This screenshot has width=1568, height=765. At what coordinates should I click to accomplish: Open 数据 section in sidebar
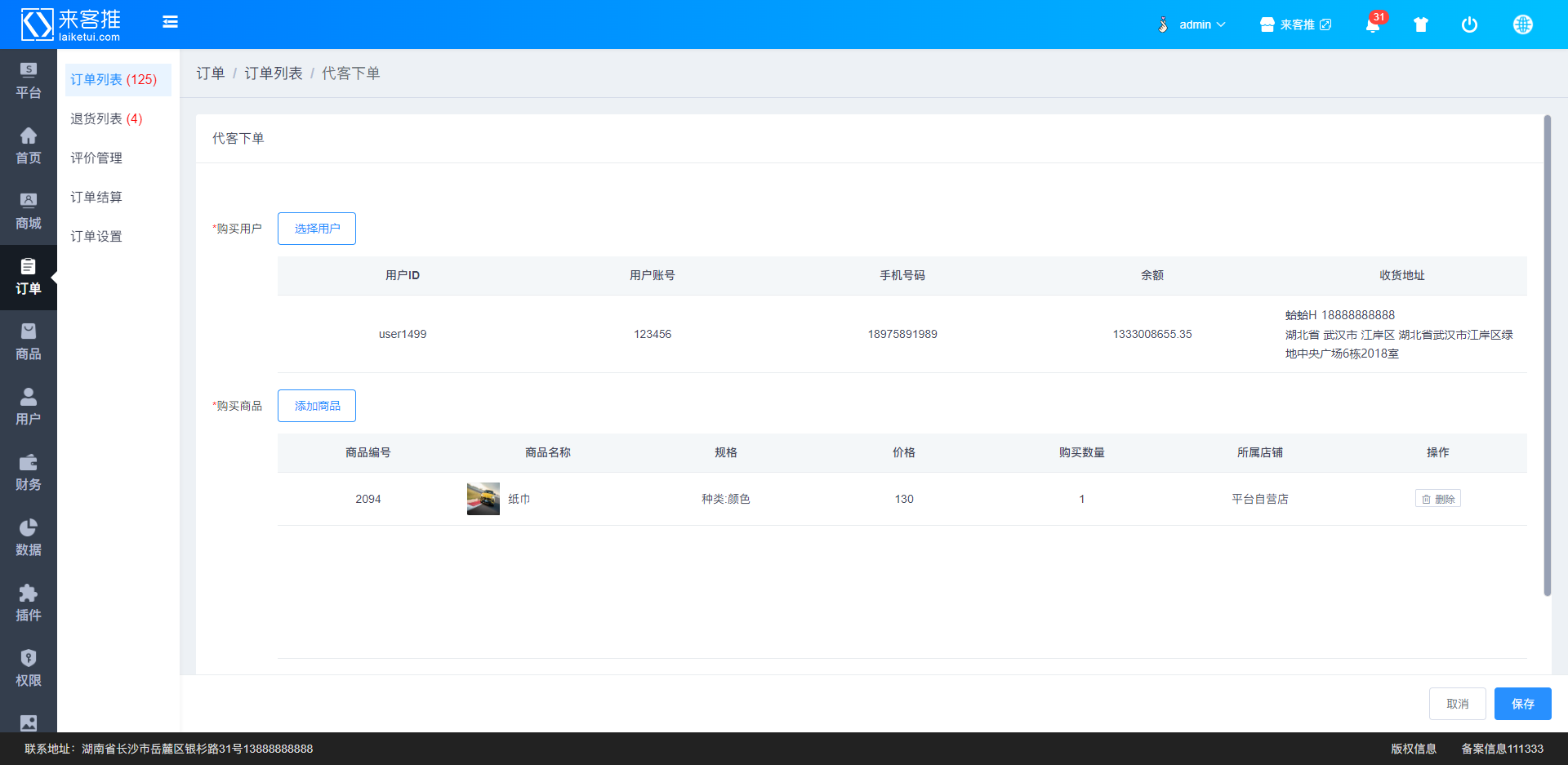29,539
